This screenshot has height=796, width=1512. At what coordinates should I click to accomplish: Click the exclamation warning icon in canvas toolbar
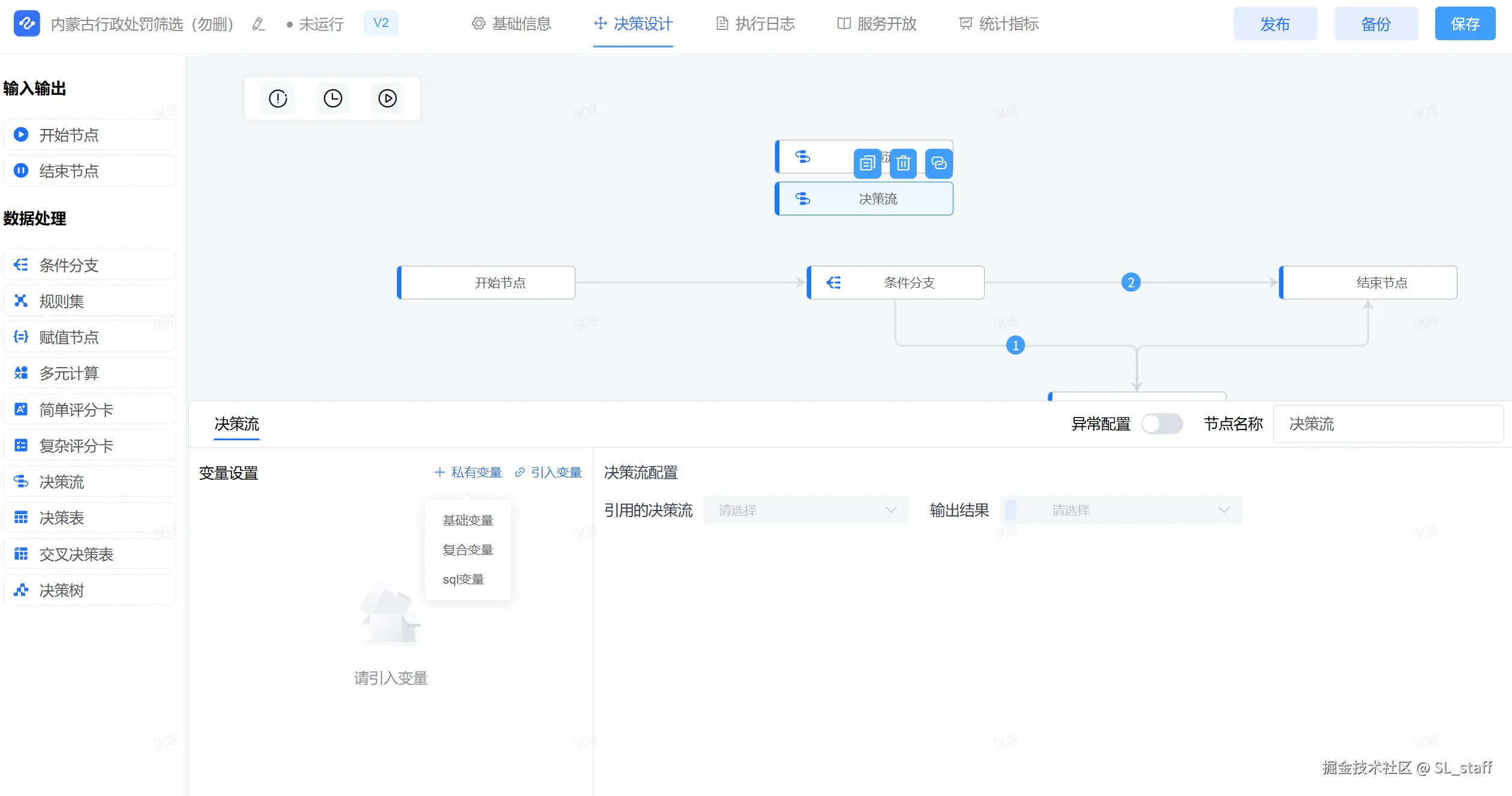[278, 98]
